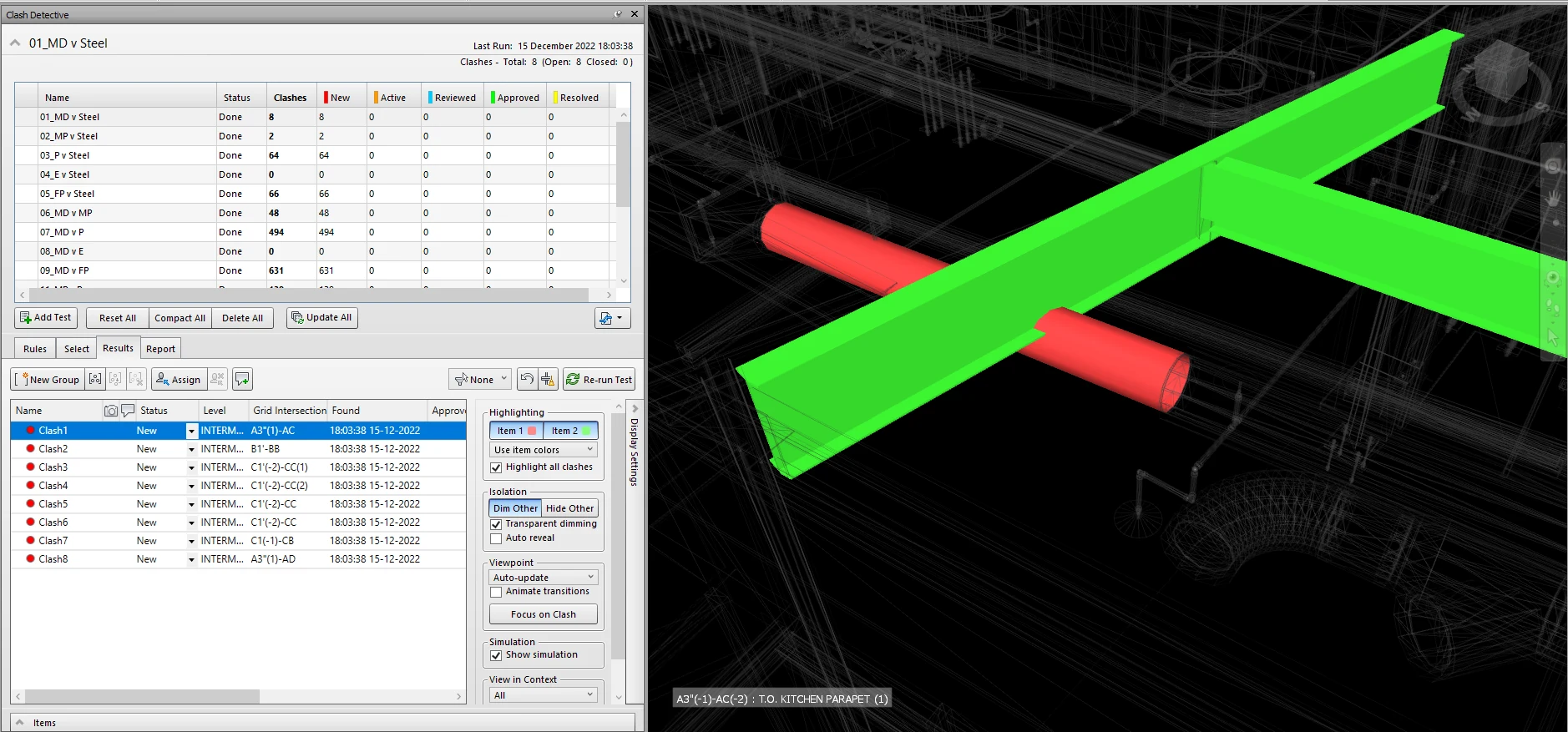
Task: Click the Reset/undo arrow icon beside None
Action: point(527,379)
